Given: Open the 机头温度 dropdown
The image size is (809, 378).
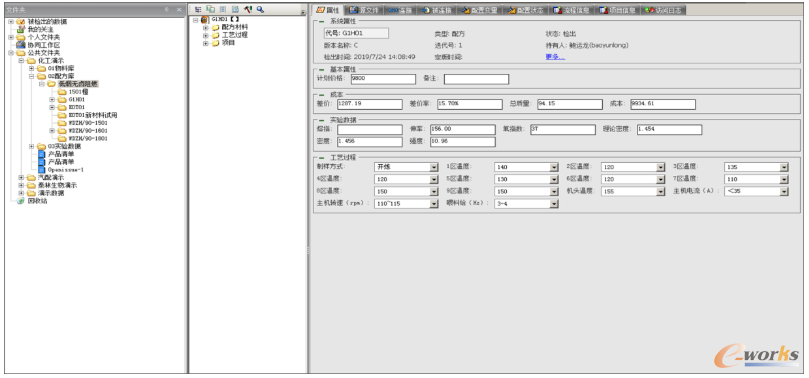Looking at the screenshot, I should pyautogui.click(x=660, y=191).
